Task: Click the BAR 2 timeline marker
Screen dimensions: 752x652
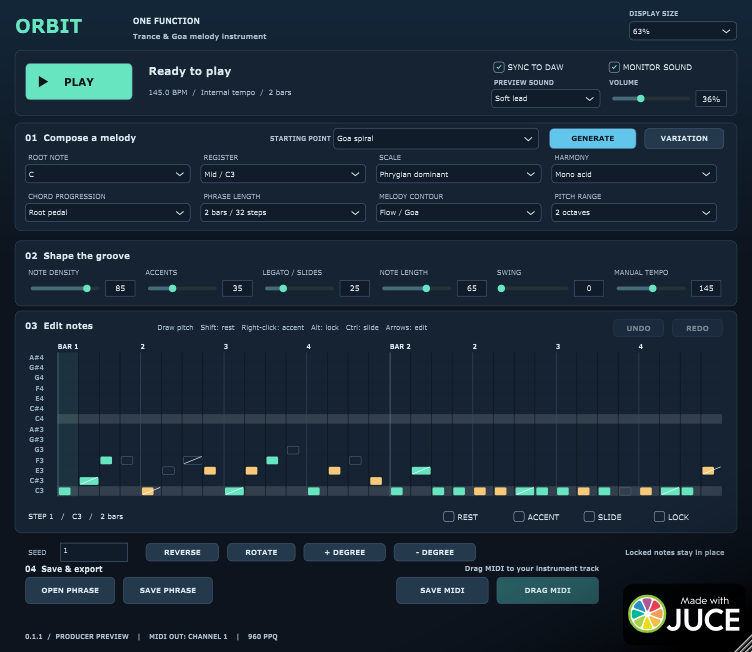Action: [x=400, y=346]
